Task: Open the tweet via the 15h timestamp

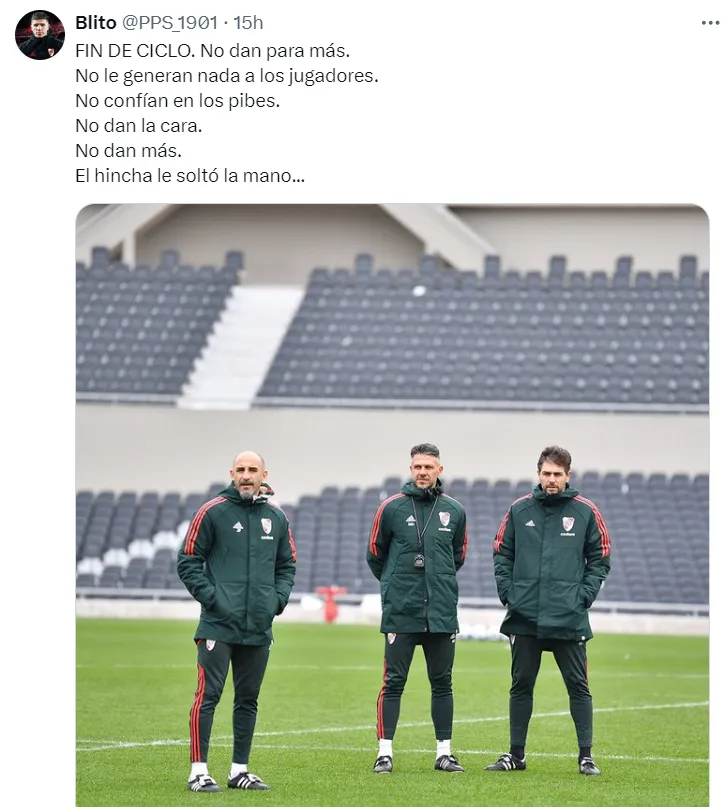Action: pyautogui.click(x=249, y=23)
